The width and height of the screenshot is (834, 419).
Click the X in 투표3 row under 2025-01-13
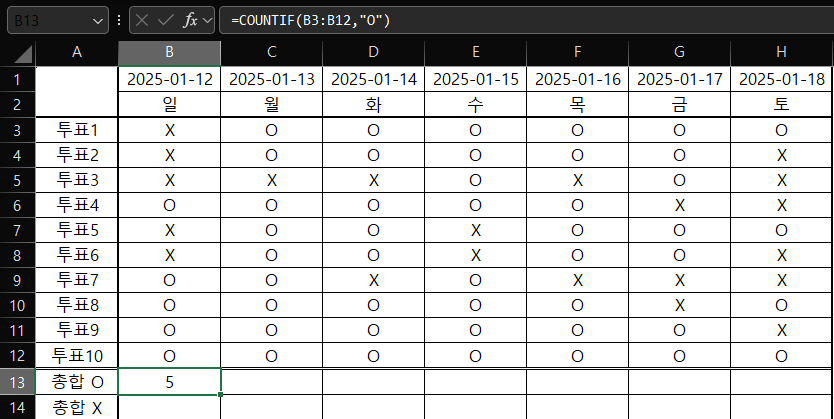(271, 180)
